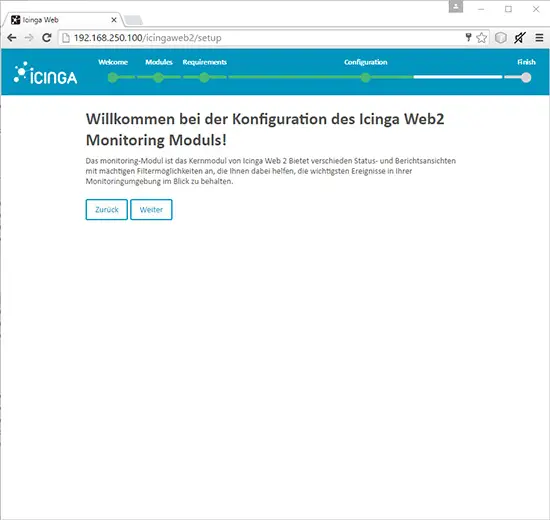Click the Configuration step progress dot
Image resolution: width=550 pixels, height=520 pixels.
pos(365,78)
